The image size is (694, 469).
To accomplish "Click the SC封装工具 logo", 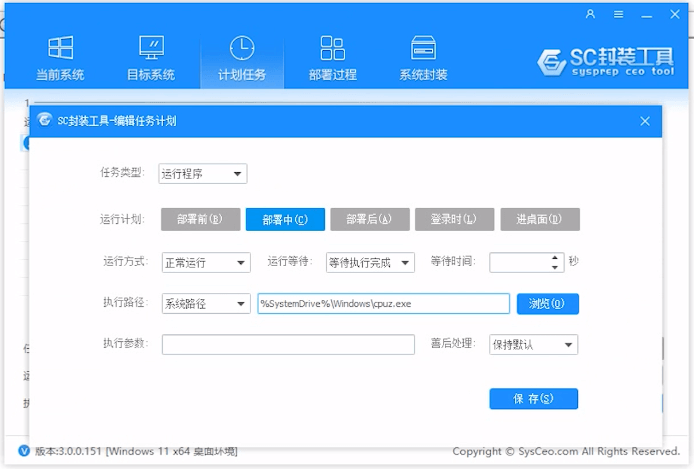I will (x=605, y=62).
